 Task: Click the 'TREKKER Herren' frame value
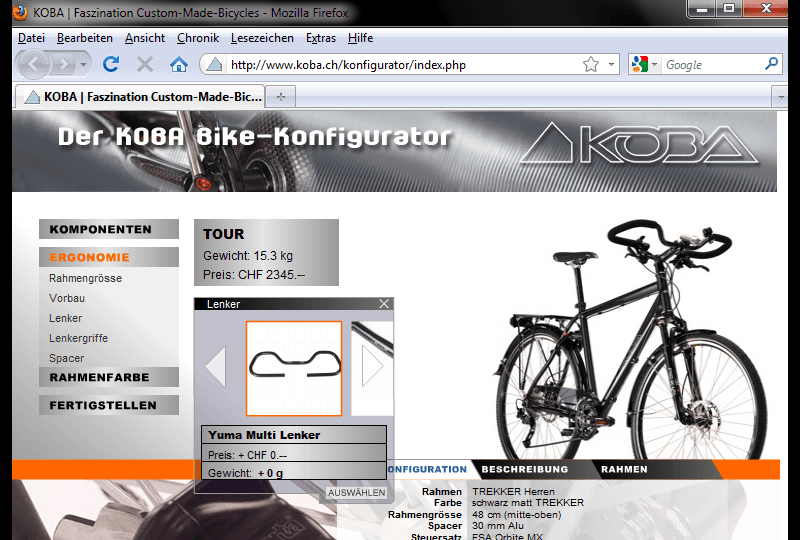pyautogui.click(x=513, y=492)
